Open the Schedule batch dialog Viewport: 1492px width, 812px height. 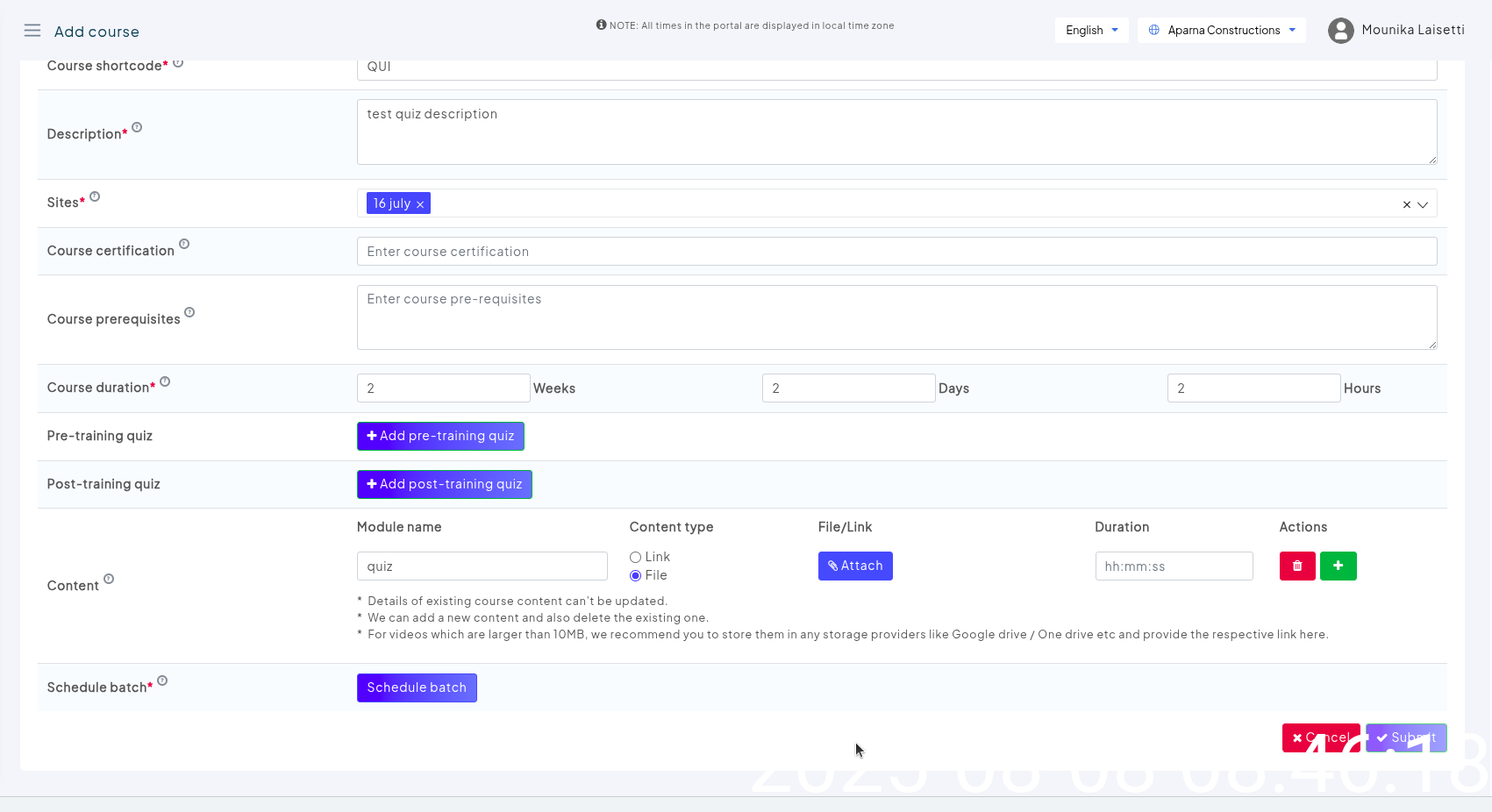coord(417,688)
